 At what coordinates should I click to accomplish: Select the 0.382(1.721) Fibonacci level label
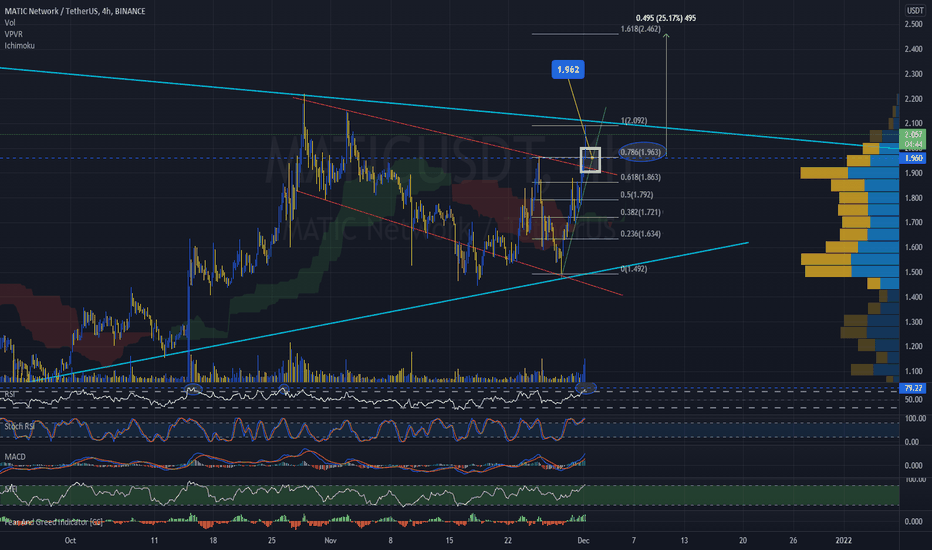pyautogui.click(x=640, y=212)
